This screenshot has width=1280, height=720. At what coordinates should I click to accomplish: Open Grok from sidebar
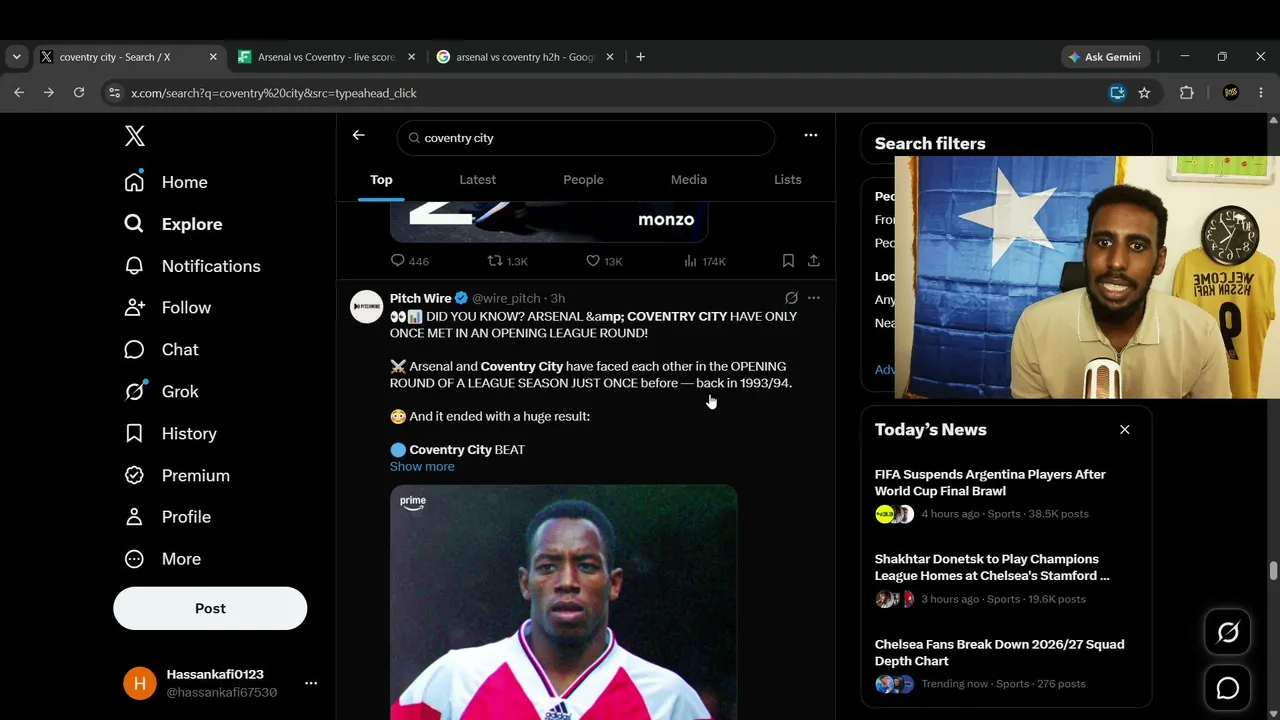pyautogui.click(x=161, y=392)
